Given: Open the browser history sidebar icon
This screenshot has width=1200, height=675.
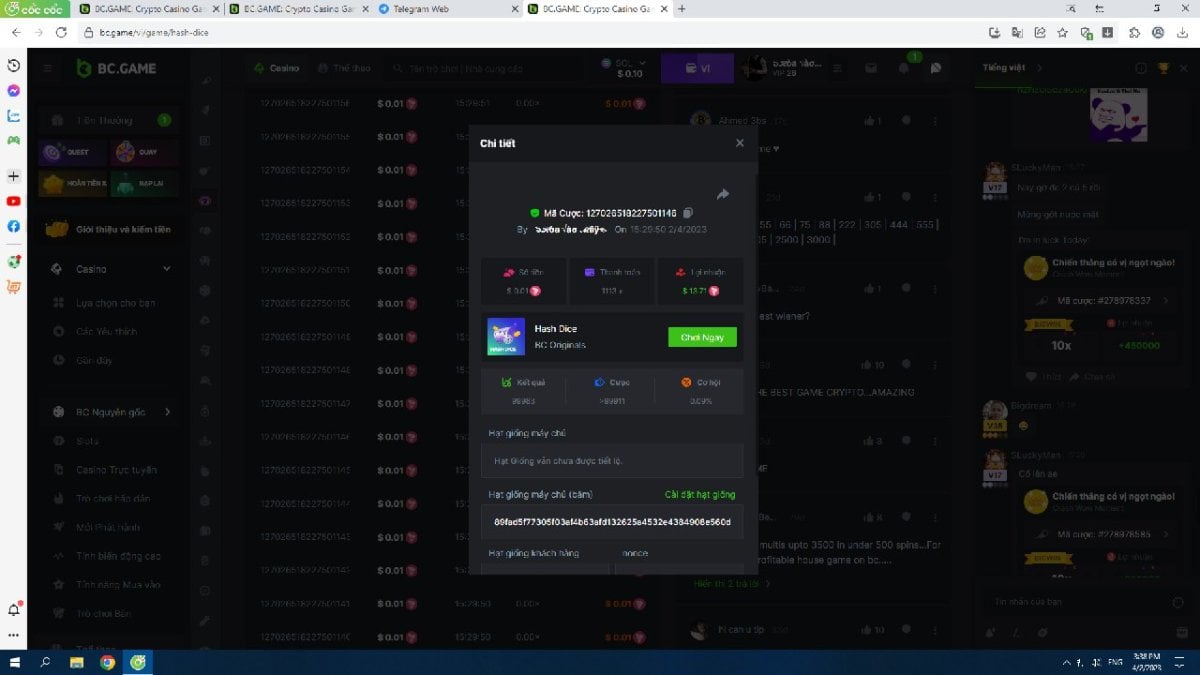Looking at the screenshot, I should pyautogui.click(x=13, y=65).
